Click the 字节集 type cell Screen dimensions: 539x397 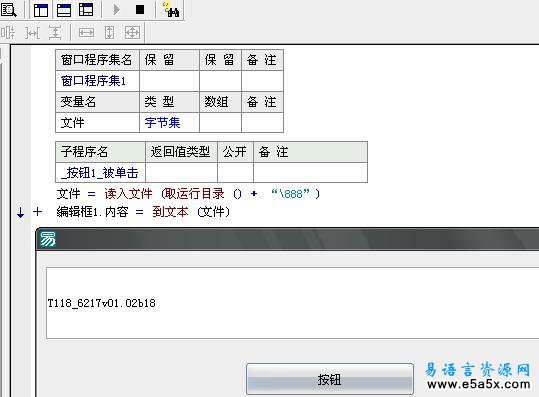point(169,123)
